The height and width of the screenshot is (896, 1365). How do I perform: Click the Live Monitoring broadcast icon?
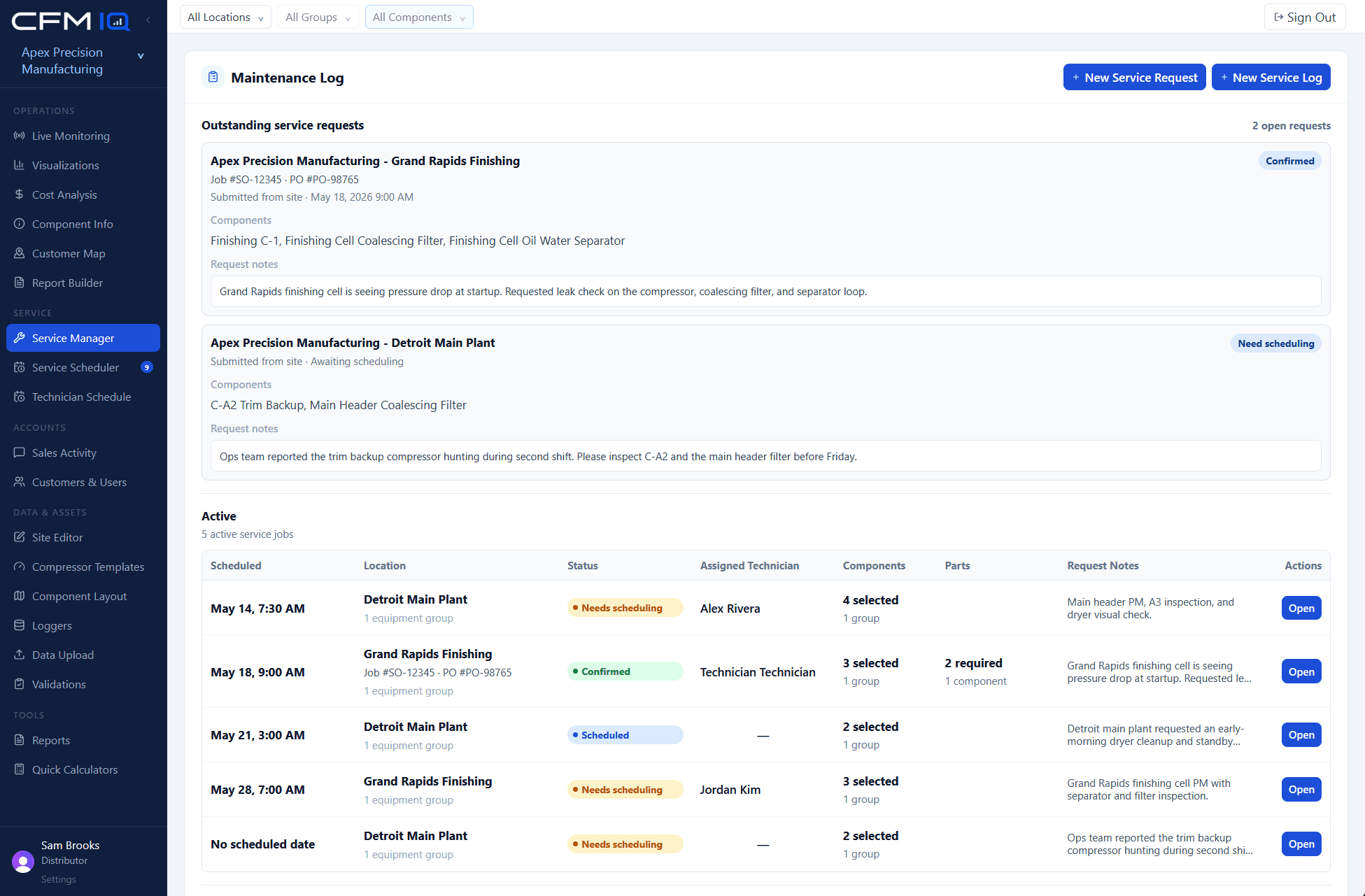click(20, 136)
